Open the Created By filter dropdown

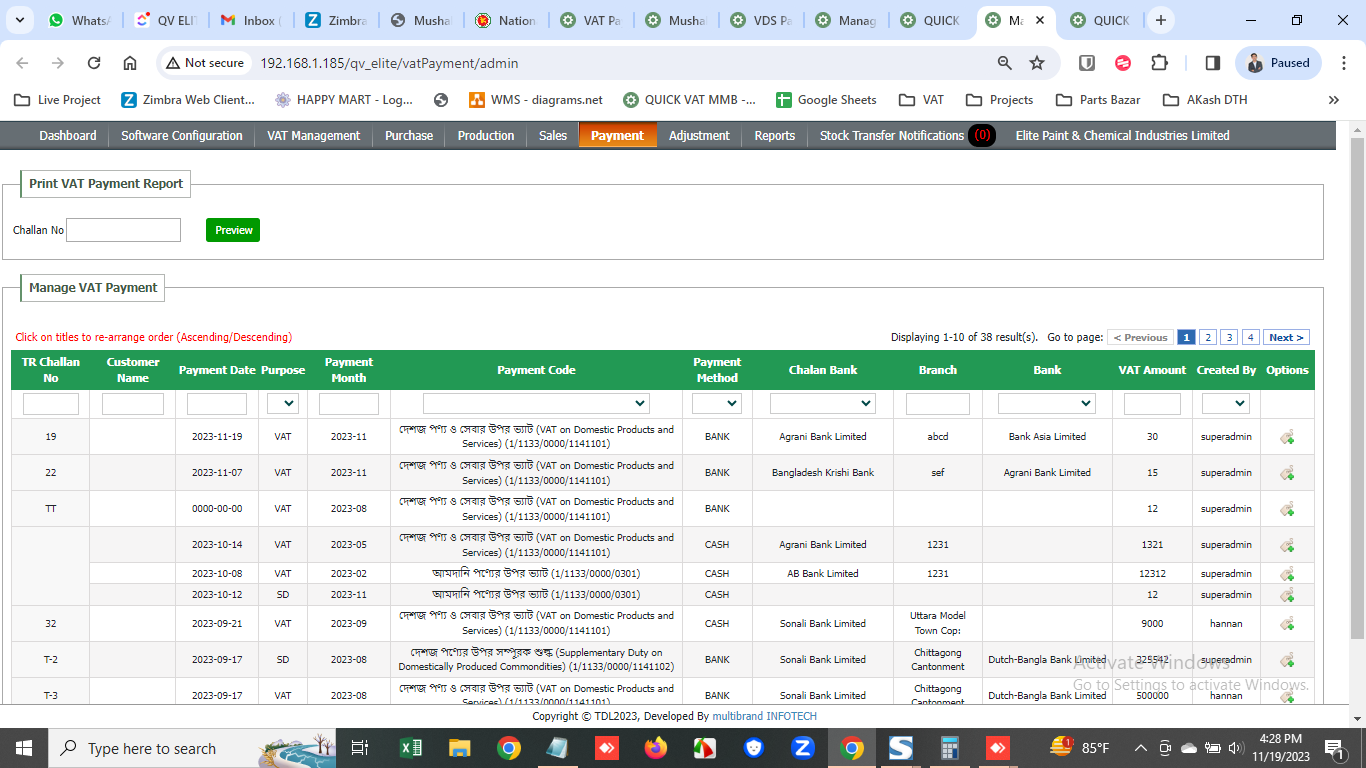1226,404
